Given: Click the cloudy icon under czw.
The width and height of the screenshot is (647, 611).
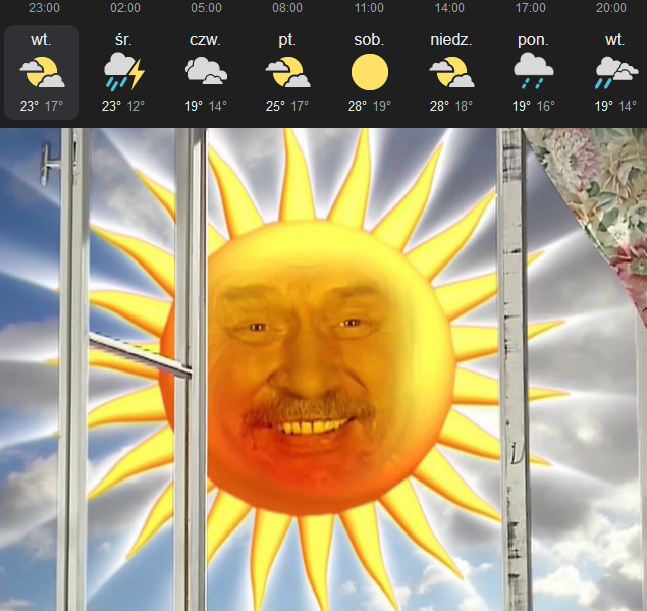Looking at the screenshot, I should (205, 72).
